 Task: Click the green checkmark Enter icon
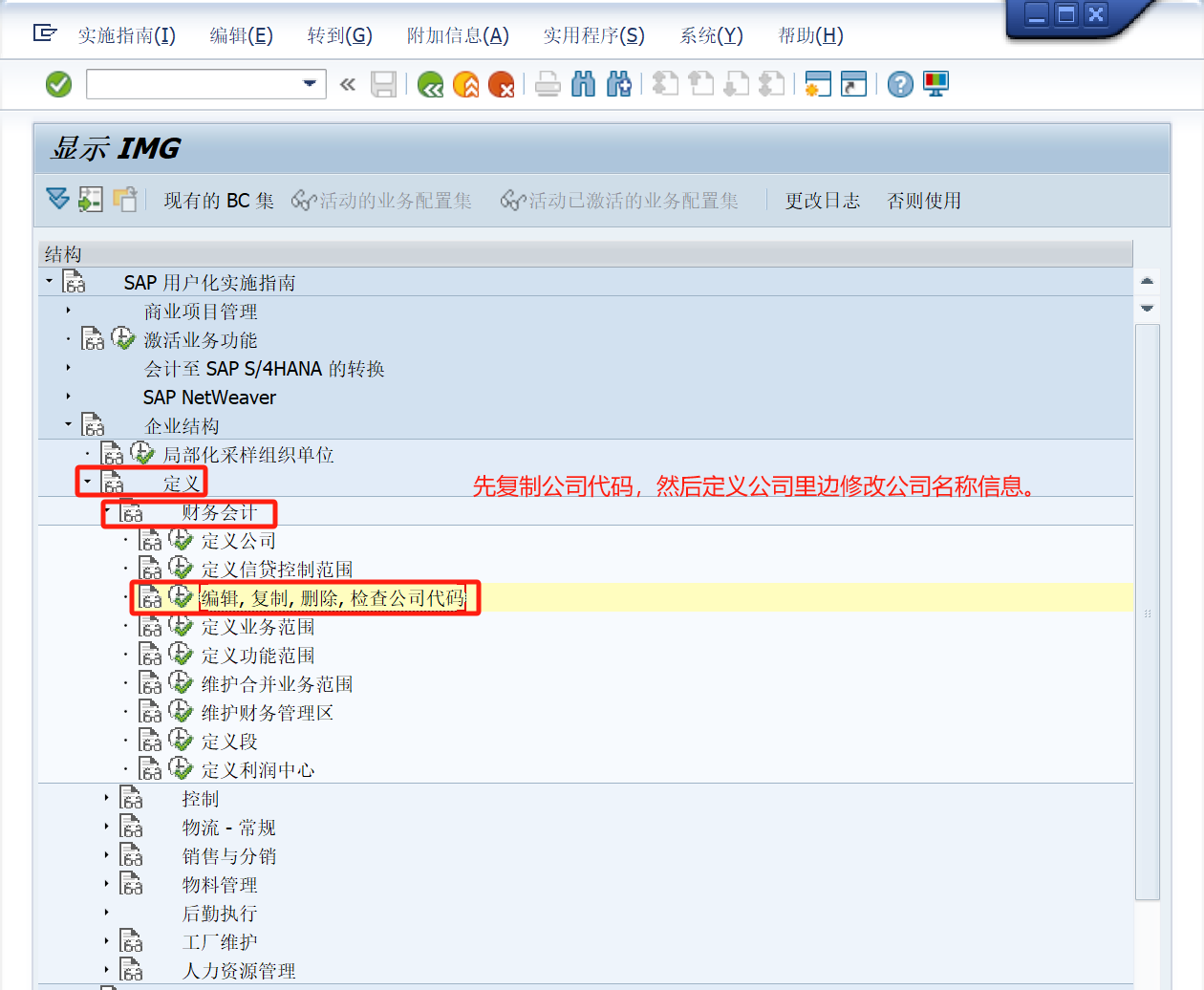coord(59,84)
